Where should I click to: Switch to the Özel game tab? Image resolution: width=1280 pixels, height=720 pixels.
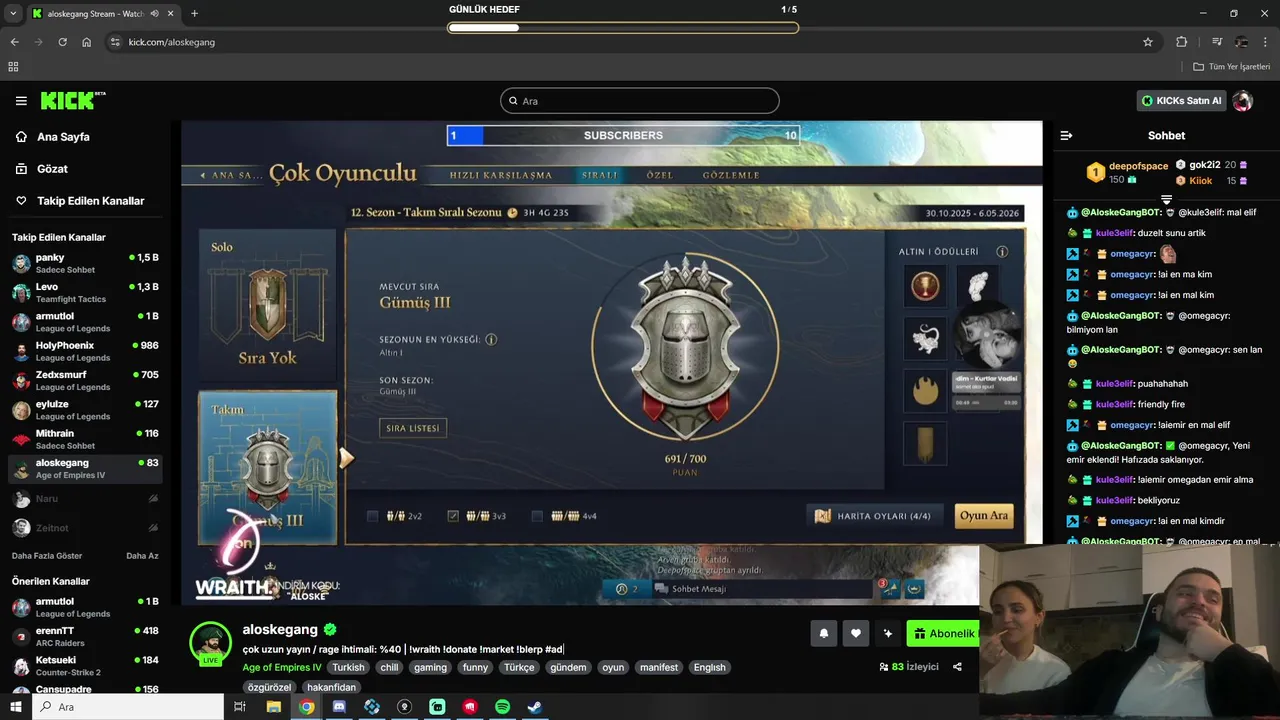point(660,175)
